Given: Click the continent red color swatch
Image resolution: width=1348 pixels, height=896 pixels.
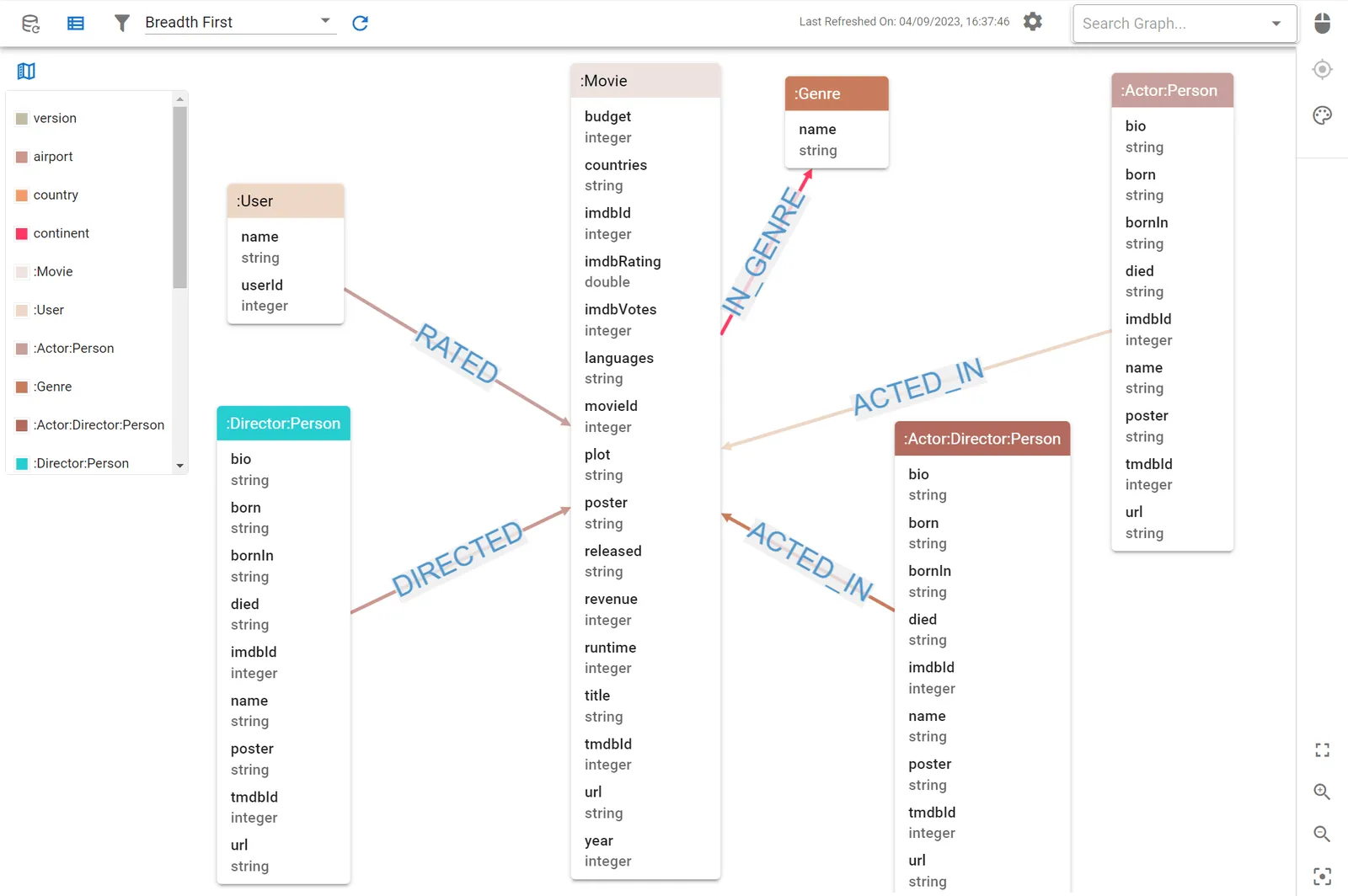Looking at the screenshot, I should [22, 233].
